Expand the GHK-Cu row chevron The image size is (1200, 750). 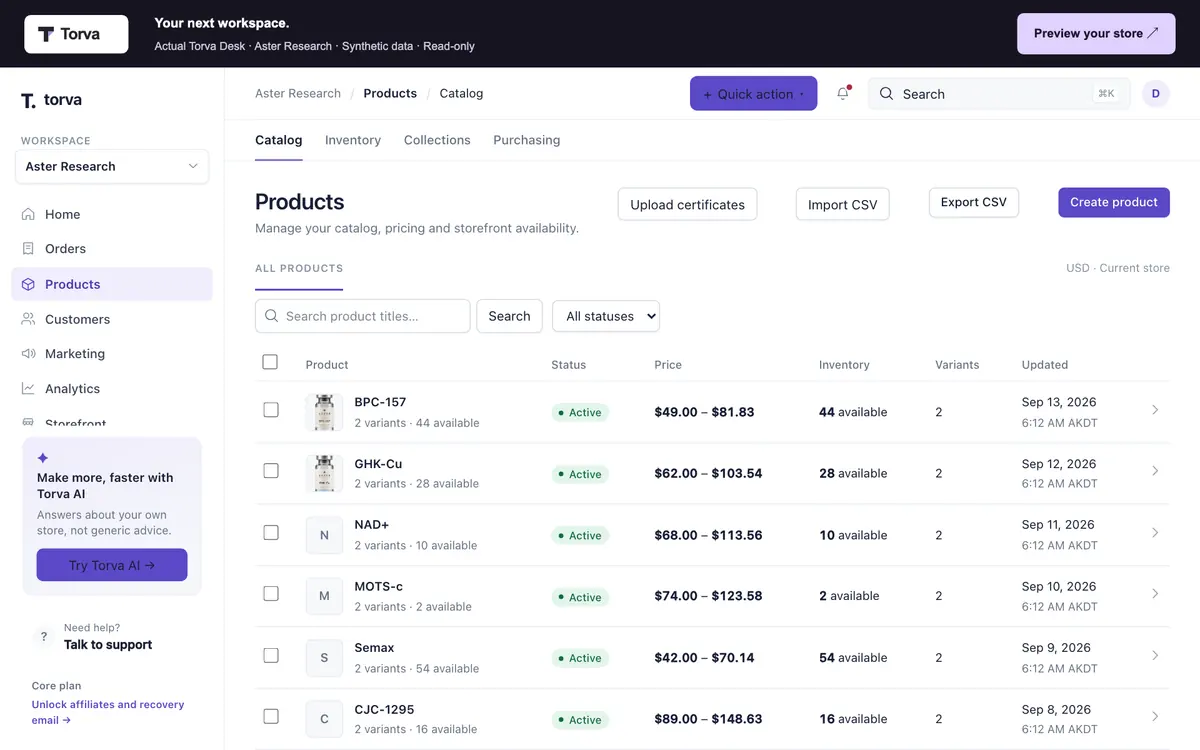tap(1155, 471)
